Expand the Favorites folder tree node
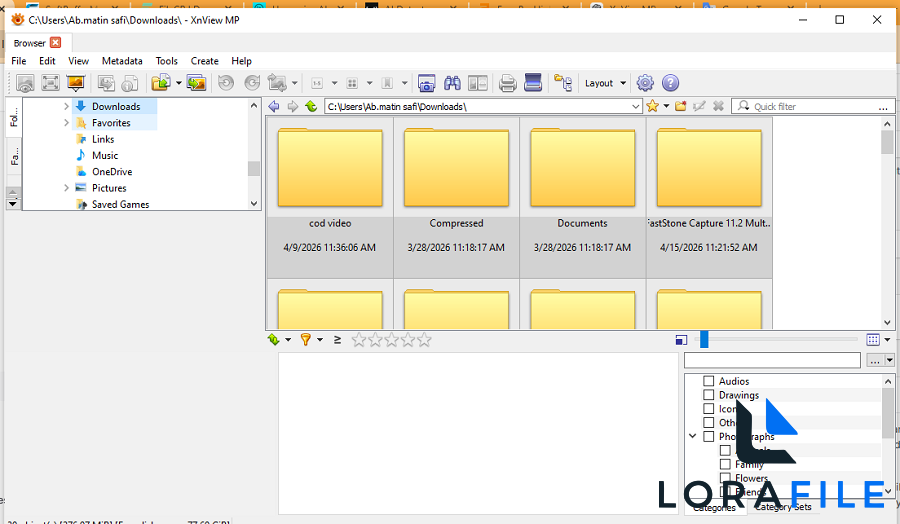900x524 pixels. [x=66, y=123]
